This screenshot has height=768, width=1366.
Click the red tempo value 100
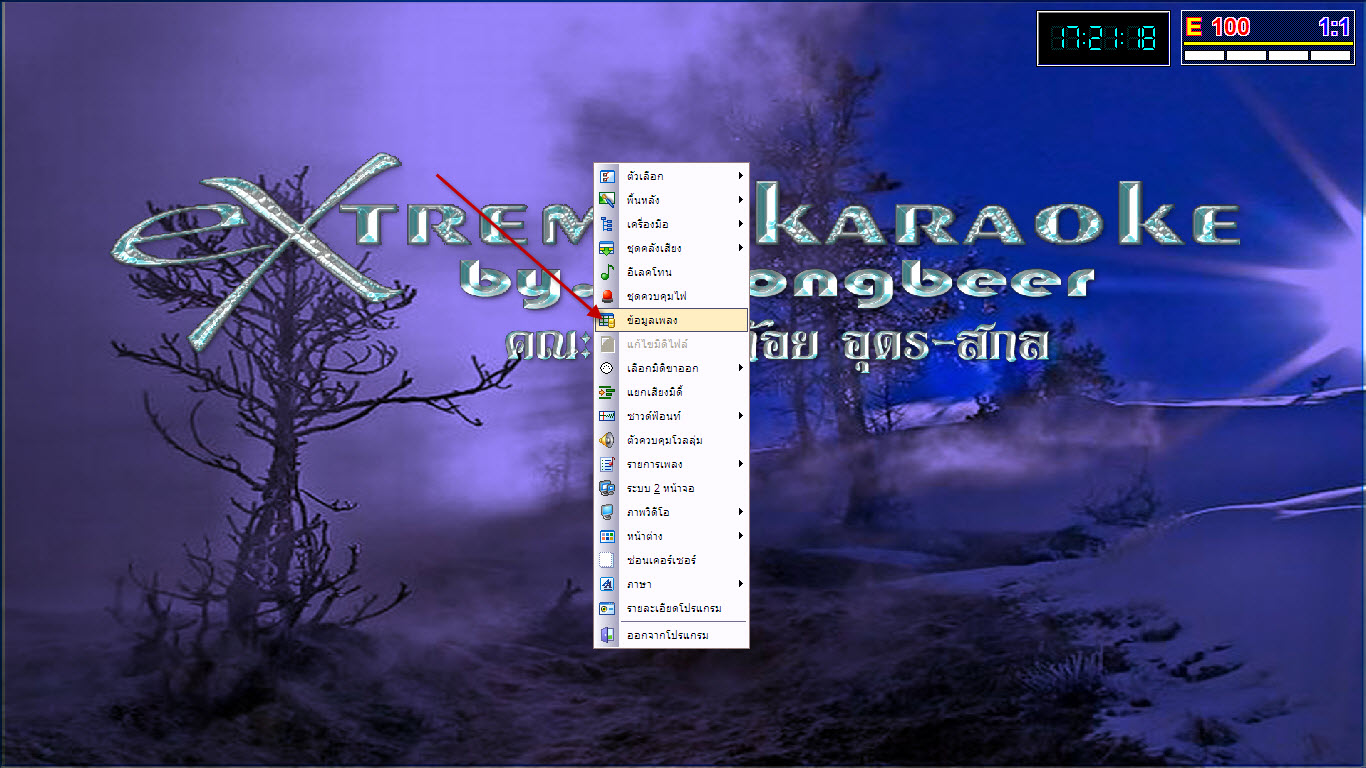coord(1231,27)
